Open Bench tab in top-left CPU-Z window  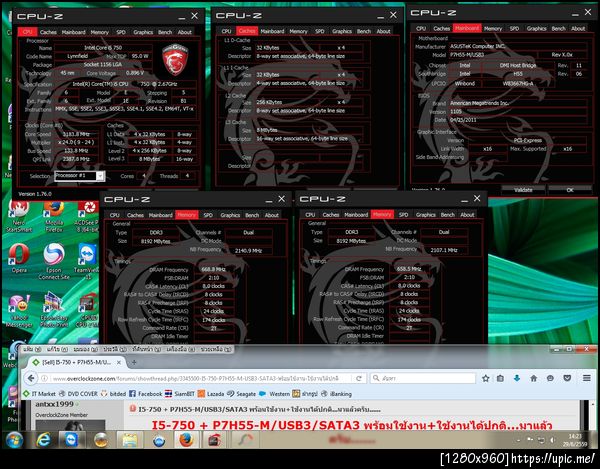pyautogui.click(x=165, y=32)
